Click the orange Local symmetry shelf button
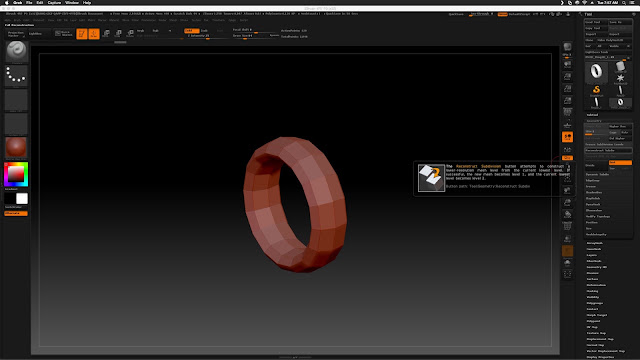The width and height of the screenshot is (640, 360). coord(567,137)
